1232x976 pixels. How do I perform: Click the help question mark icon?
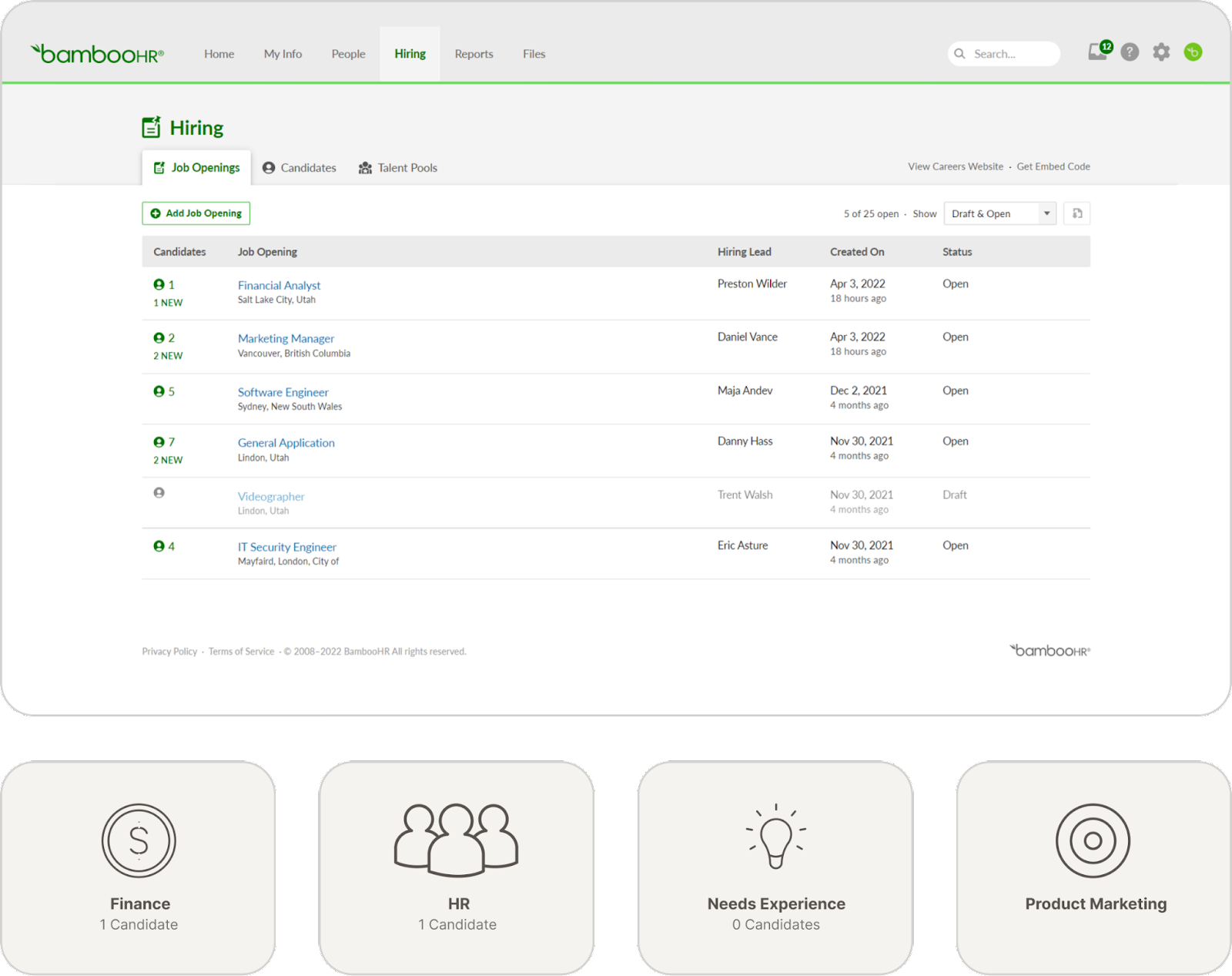coord(1130,52)
